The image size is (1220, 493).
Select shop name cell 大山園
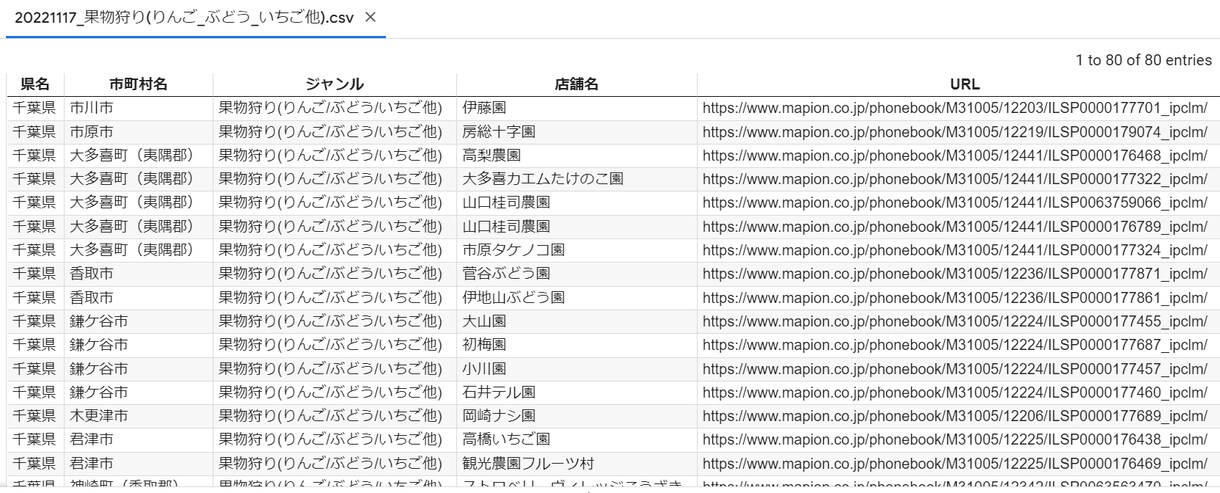coord(576,321)
